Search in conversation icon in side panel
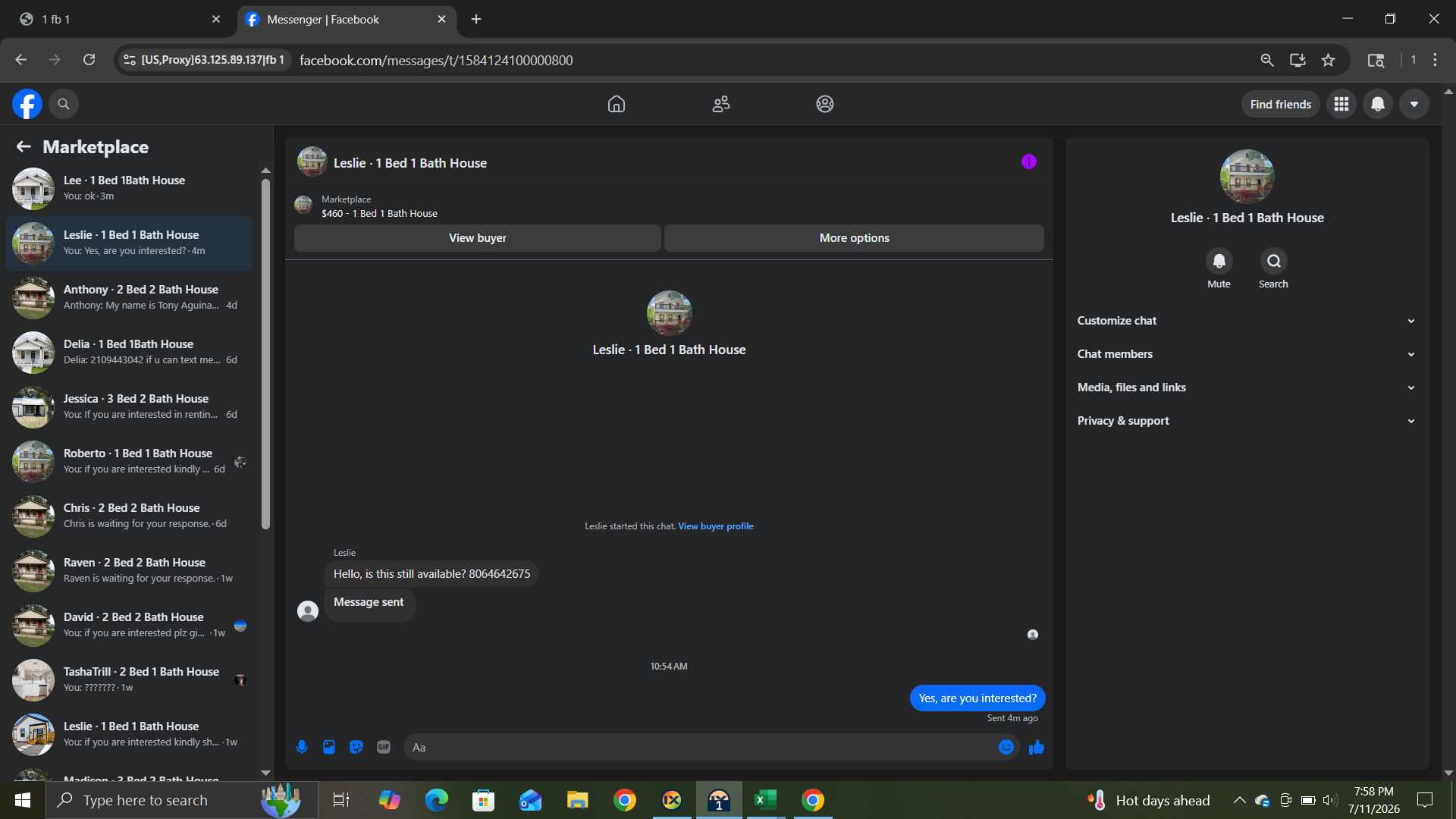 pos(1274,261)
